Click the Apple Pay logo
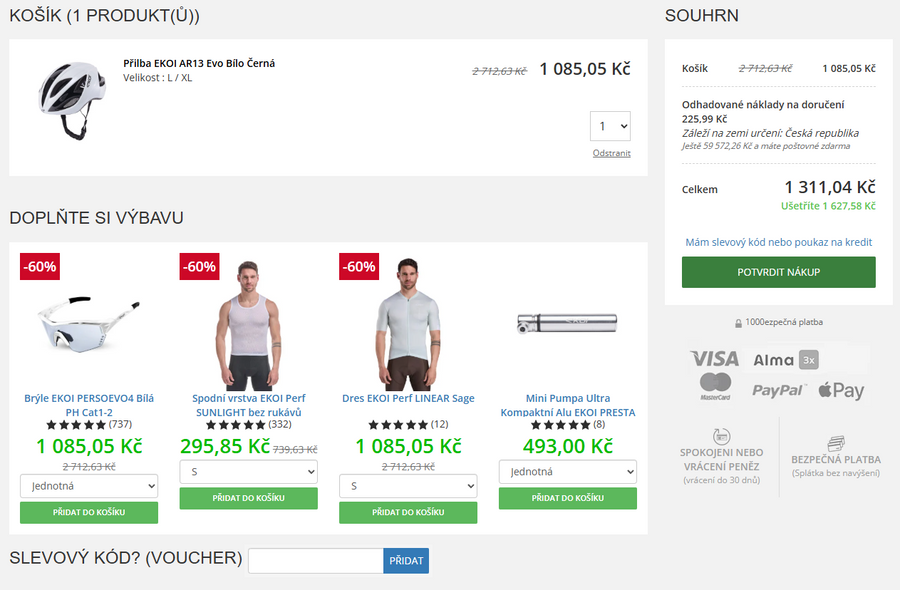The width and height of the screenshot is (900, 590). 841,390
